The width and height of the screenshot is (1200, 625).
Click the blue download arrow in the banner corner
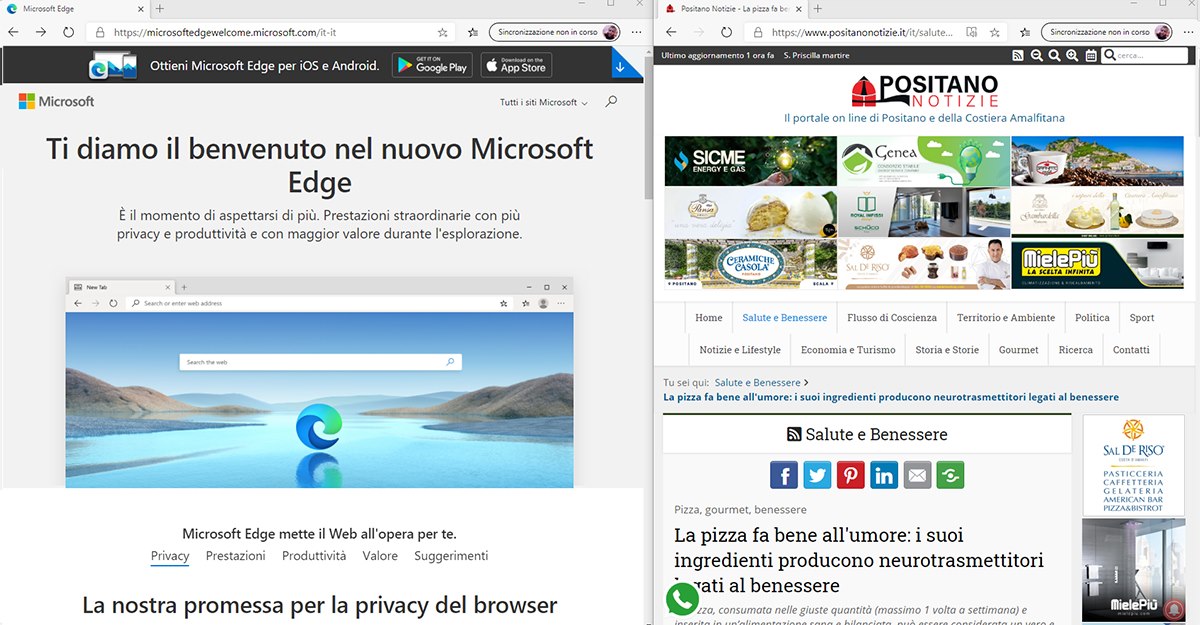621,67
